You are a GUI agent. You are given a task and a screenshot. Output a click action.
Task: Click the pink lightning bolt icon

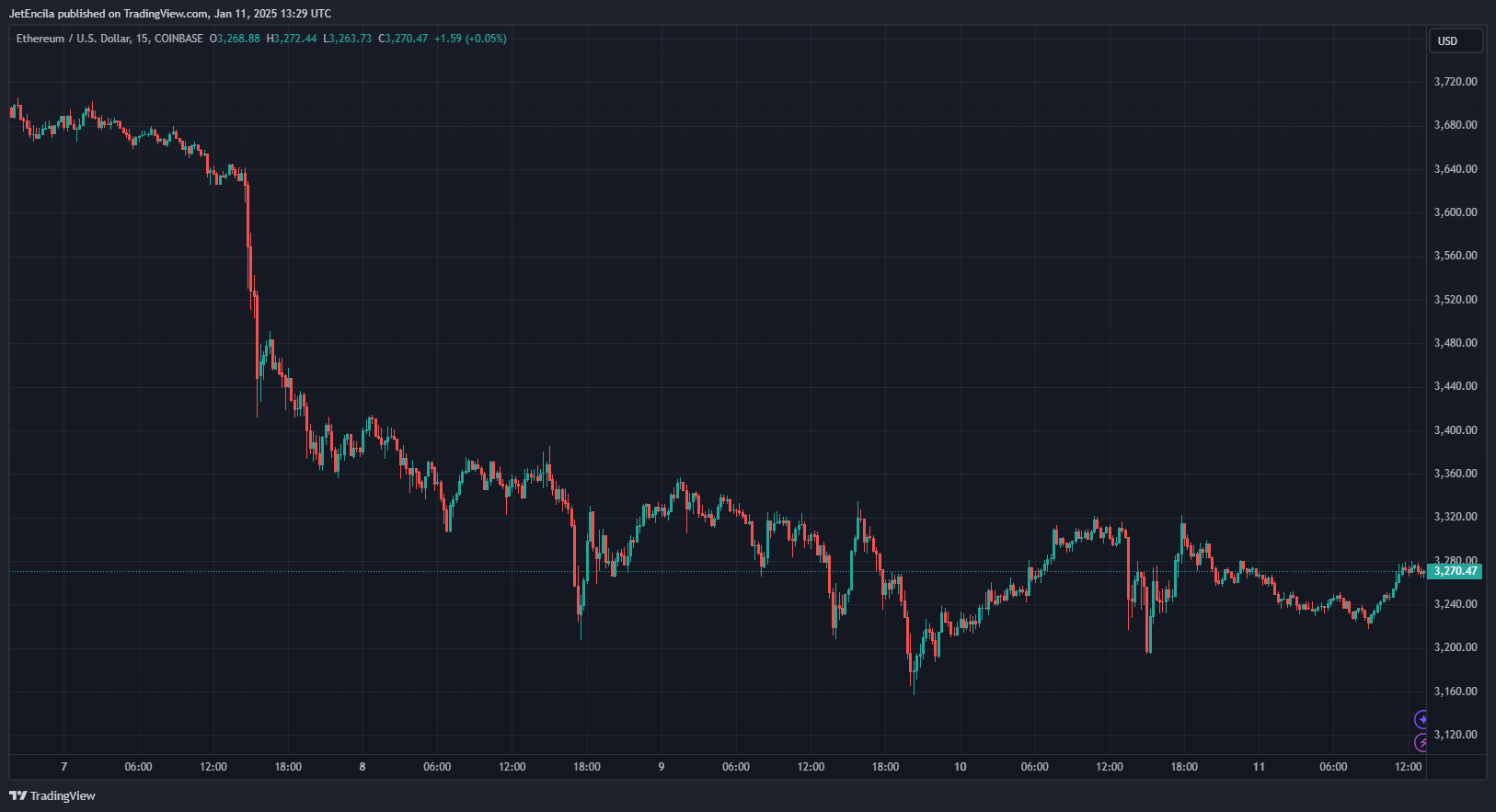[1421, 742]
